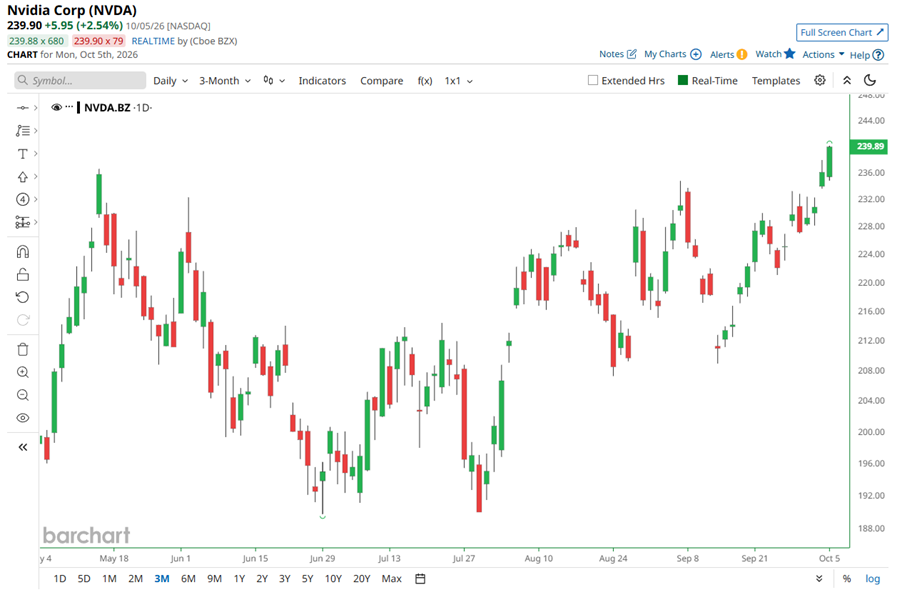Click the NVDA.BZ series label
This screenshot has width=897, height=590.
(107, 108)
